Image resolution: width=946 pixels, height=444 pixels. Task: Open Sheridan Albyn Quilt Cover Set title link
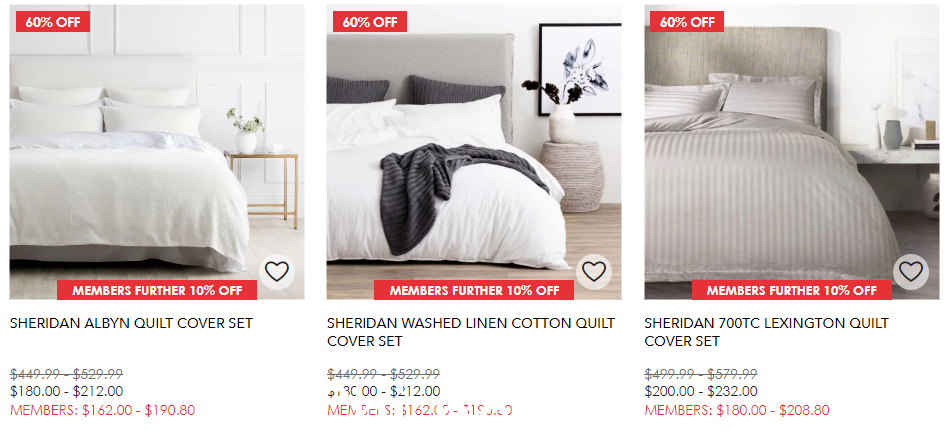click(132, 323)
